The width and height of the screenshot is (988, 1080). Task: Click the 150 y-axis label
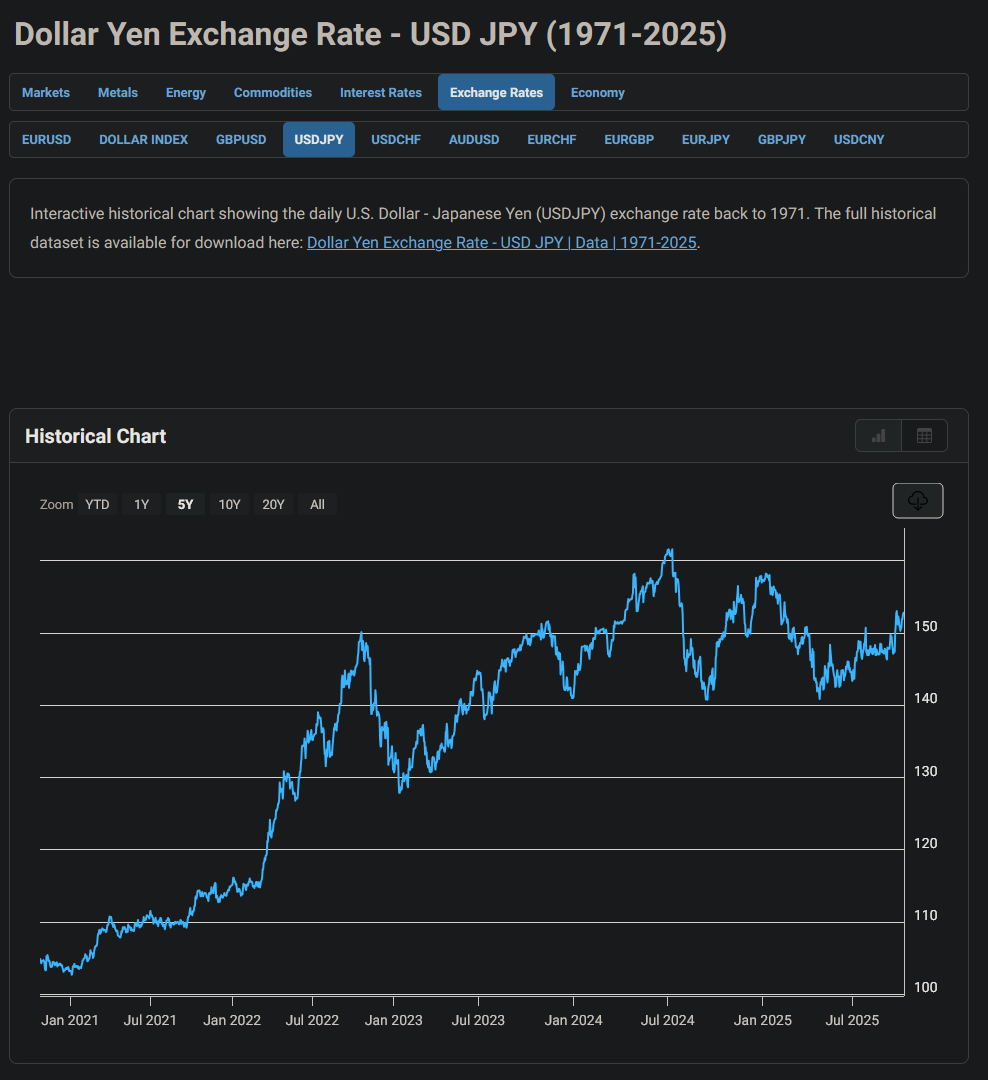pyautogui.click(x=925, y=626)
